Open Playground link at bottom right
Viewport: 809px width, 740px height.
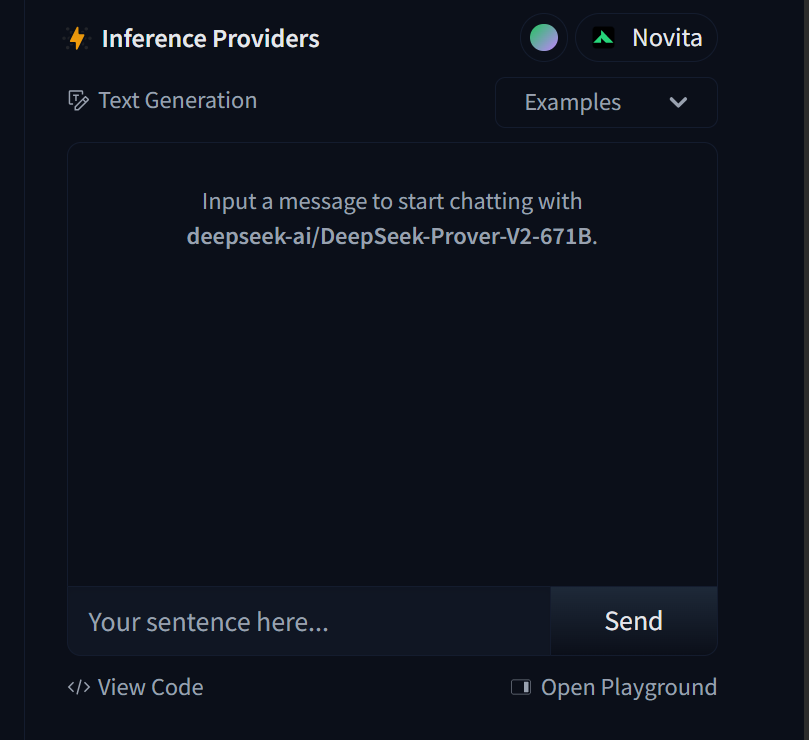614,687
